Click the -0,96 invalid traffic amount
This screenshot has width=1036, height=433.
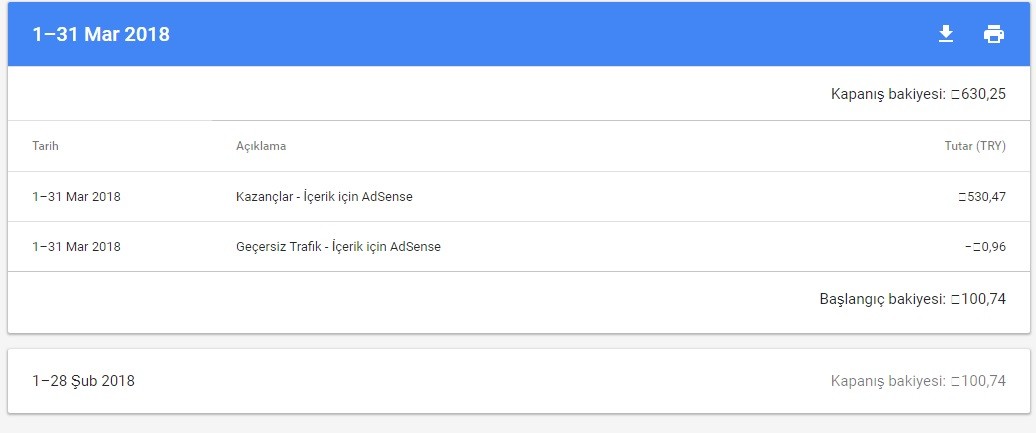pos(985,247)
